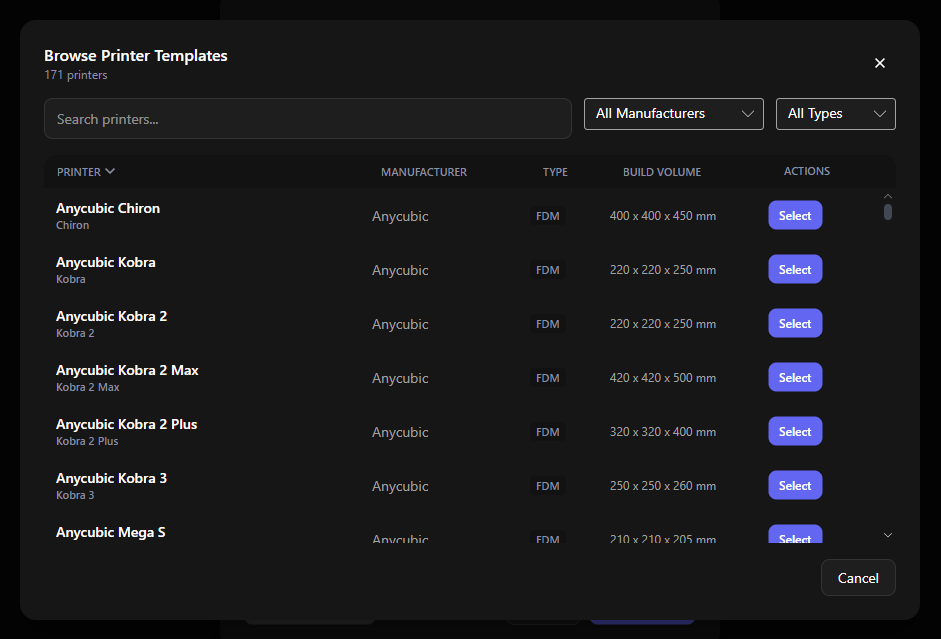Image resolution: width=941 pixels, height=639 pixels.
Task: Sort by the PRINTER column header
Action: 85,172
